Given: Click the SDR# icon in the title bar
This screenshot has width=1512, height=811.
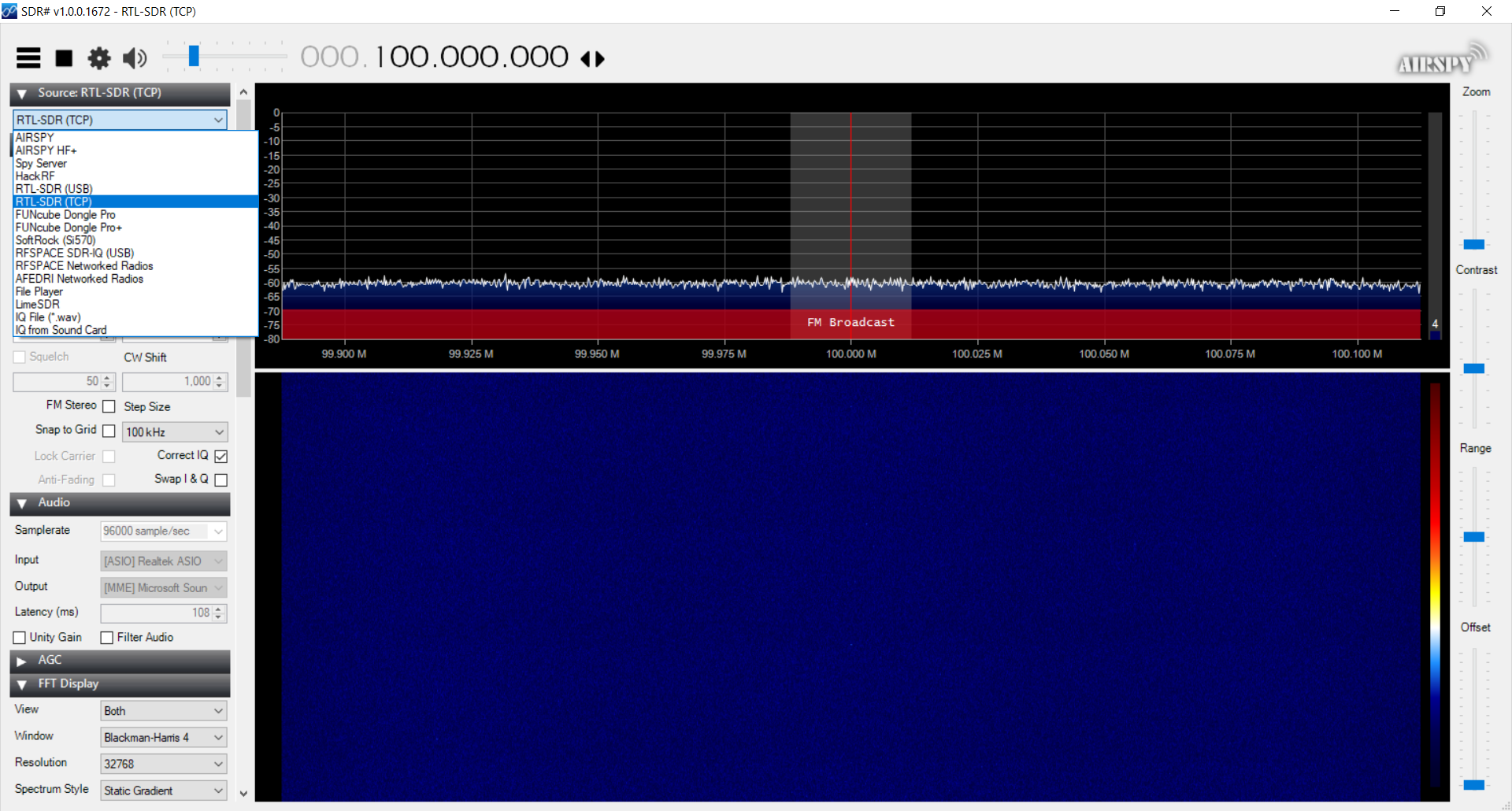Looking at the screenshot, I should [x=10, y=11].
